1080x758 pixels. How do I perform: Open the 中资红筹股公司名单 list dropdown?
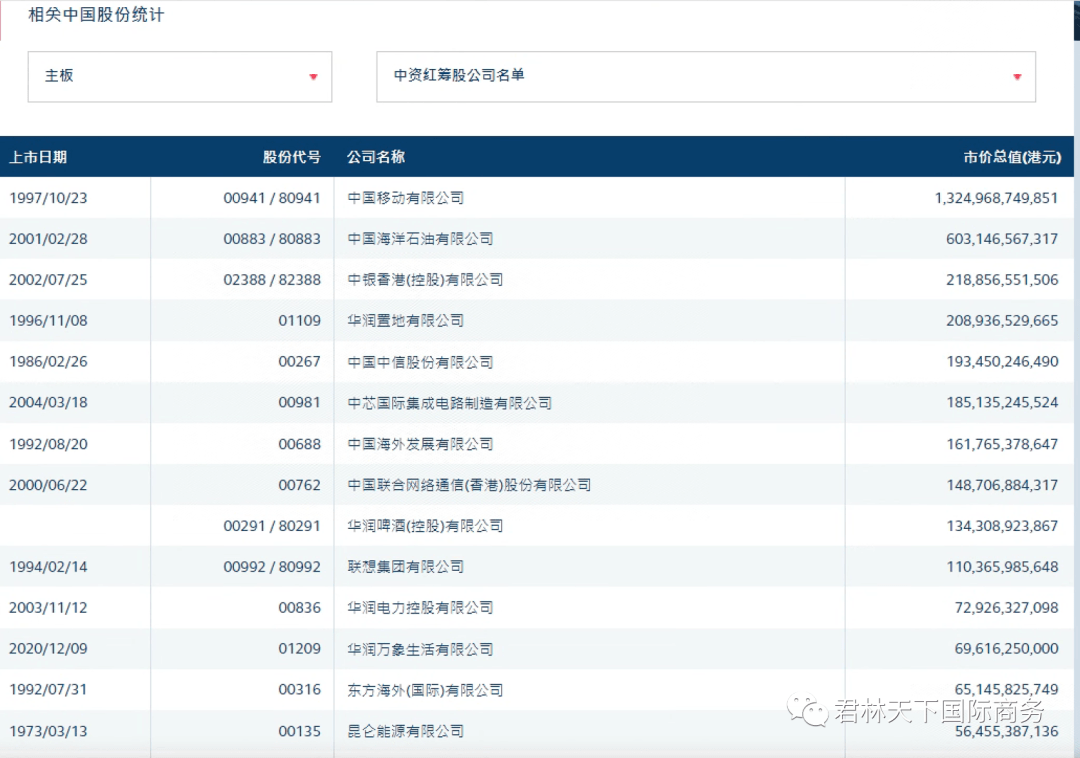pyautogui.click(x=706, y=76)
